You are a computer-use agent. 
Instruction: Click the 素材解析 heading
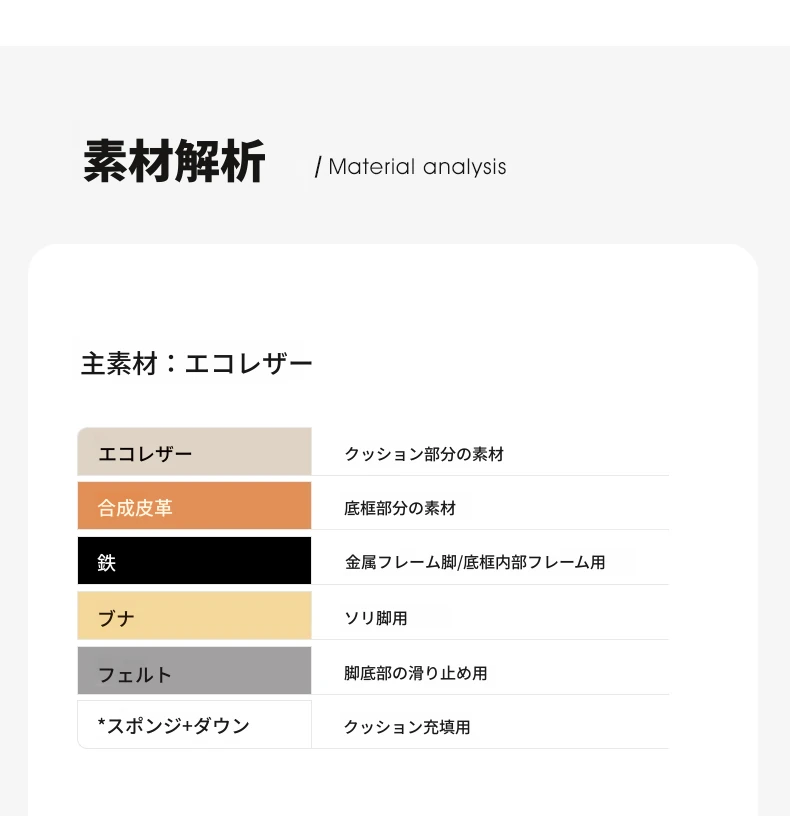click(174, 161)
